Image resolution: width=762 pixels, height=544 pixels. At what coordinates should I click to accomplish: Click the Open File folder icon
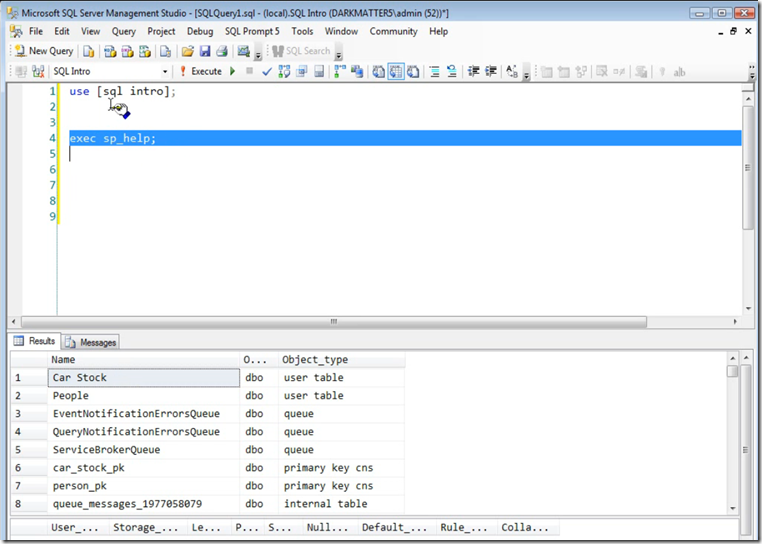point(188,51)
